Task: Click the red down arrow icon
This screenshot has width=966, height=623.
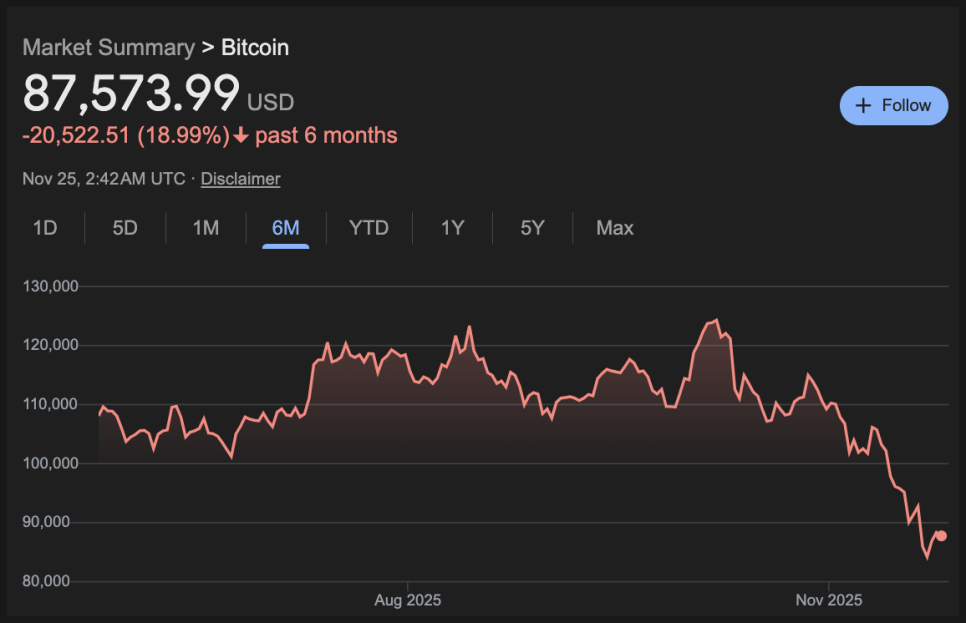Action: 241,136
